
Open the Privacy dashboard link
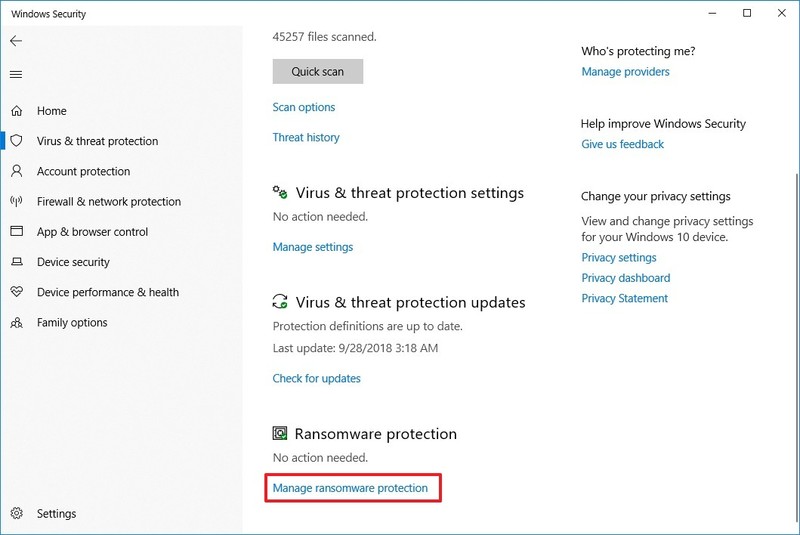(x=626, y=278)
